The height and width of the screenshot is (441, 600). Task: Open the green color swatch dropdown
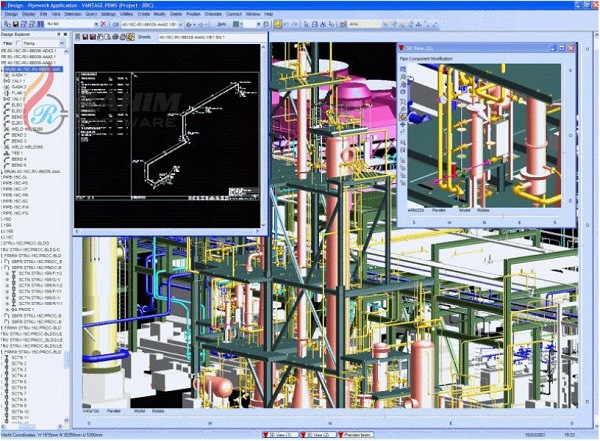coord(239,24)
